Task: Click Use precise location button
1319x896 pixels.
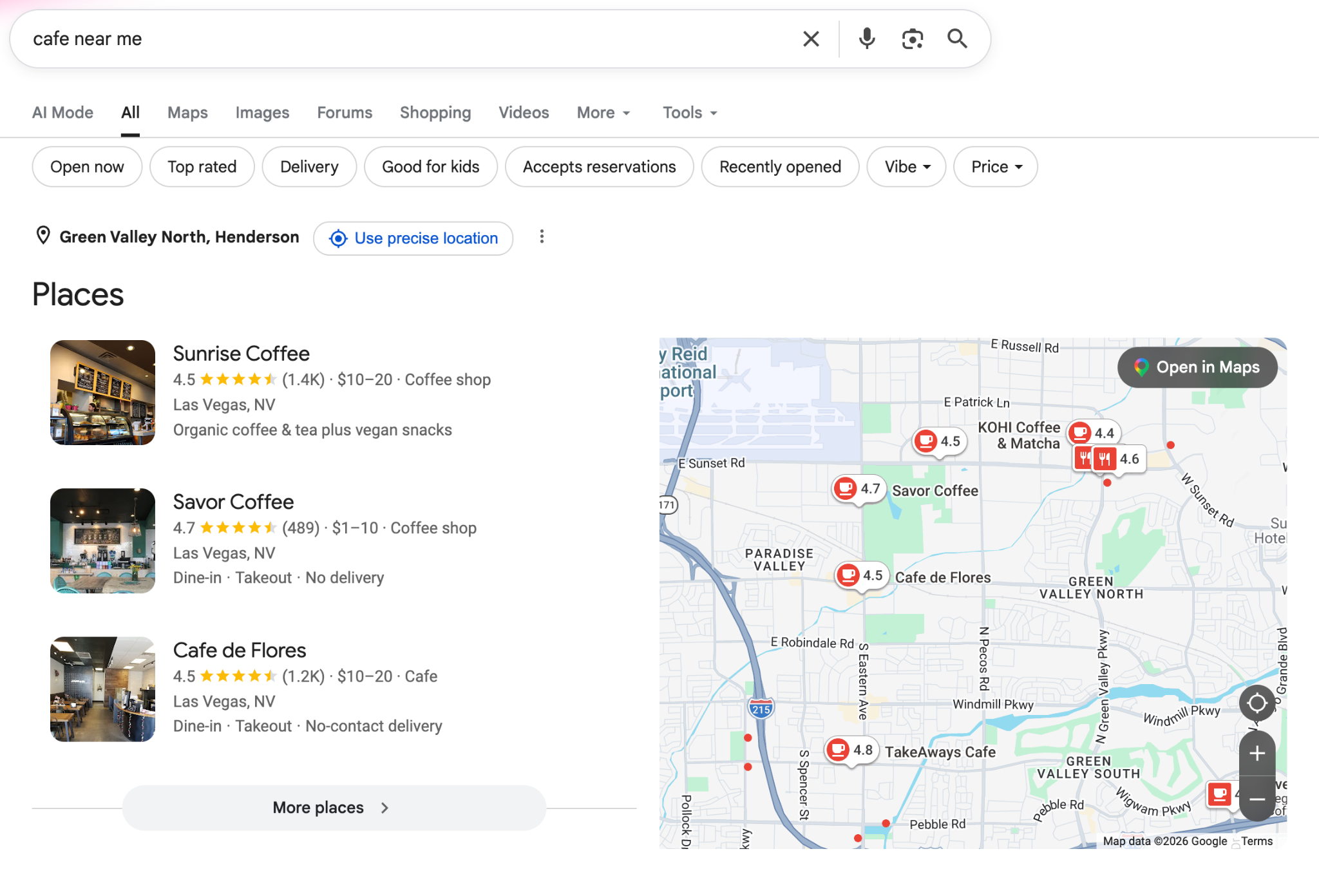Action: (x=413, y=238)
